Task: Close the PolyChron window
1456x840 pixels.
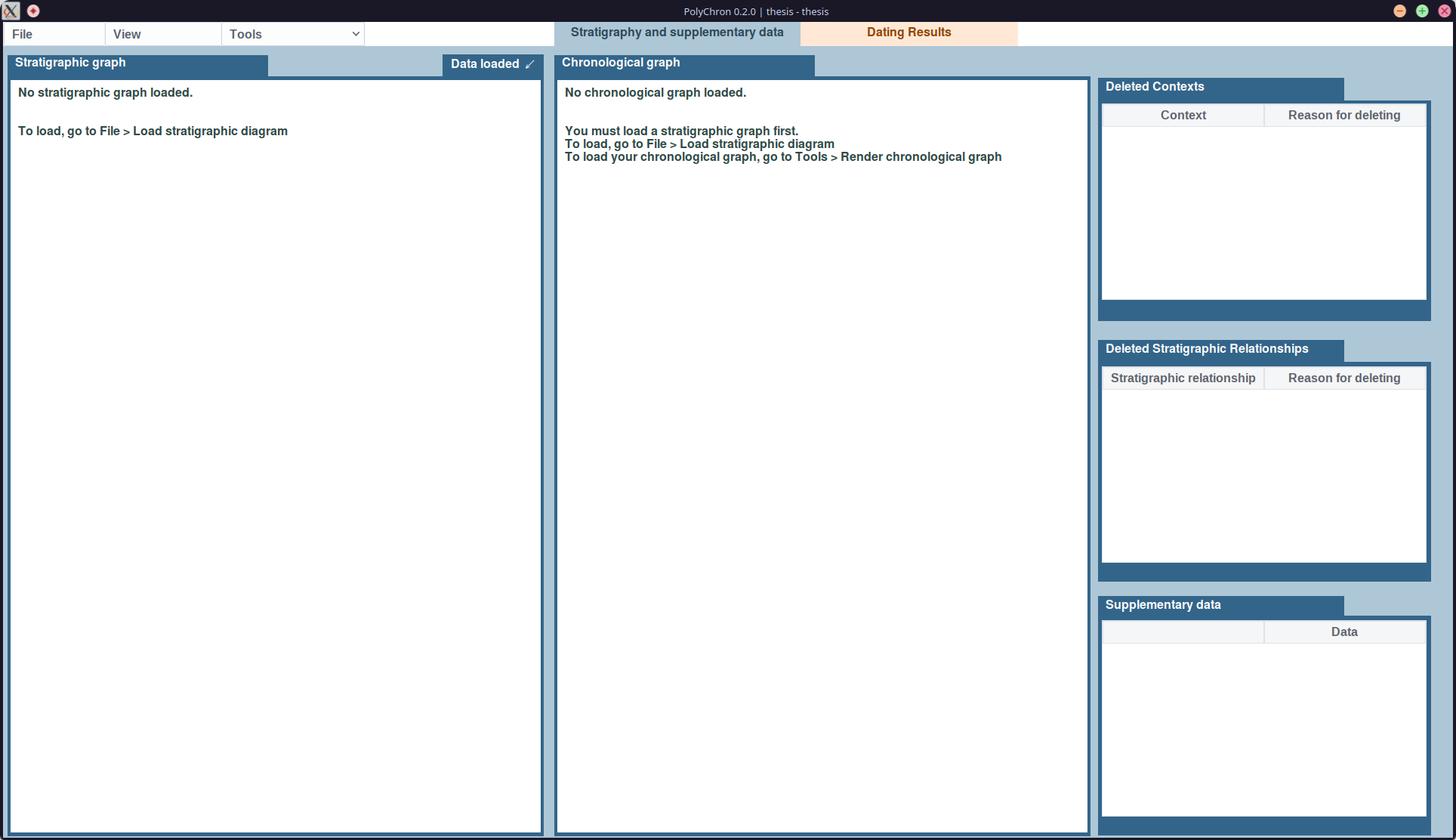Action: coord(1444,11)
